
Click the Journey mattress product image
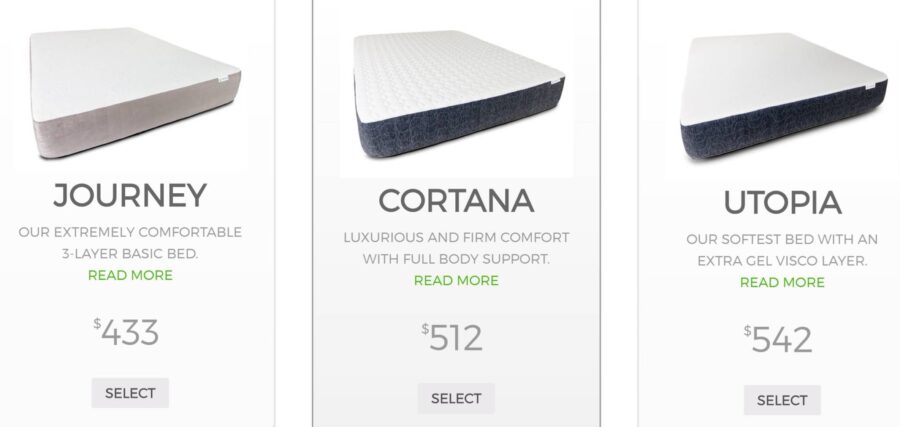coord(135,93)
